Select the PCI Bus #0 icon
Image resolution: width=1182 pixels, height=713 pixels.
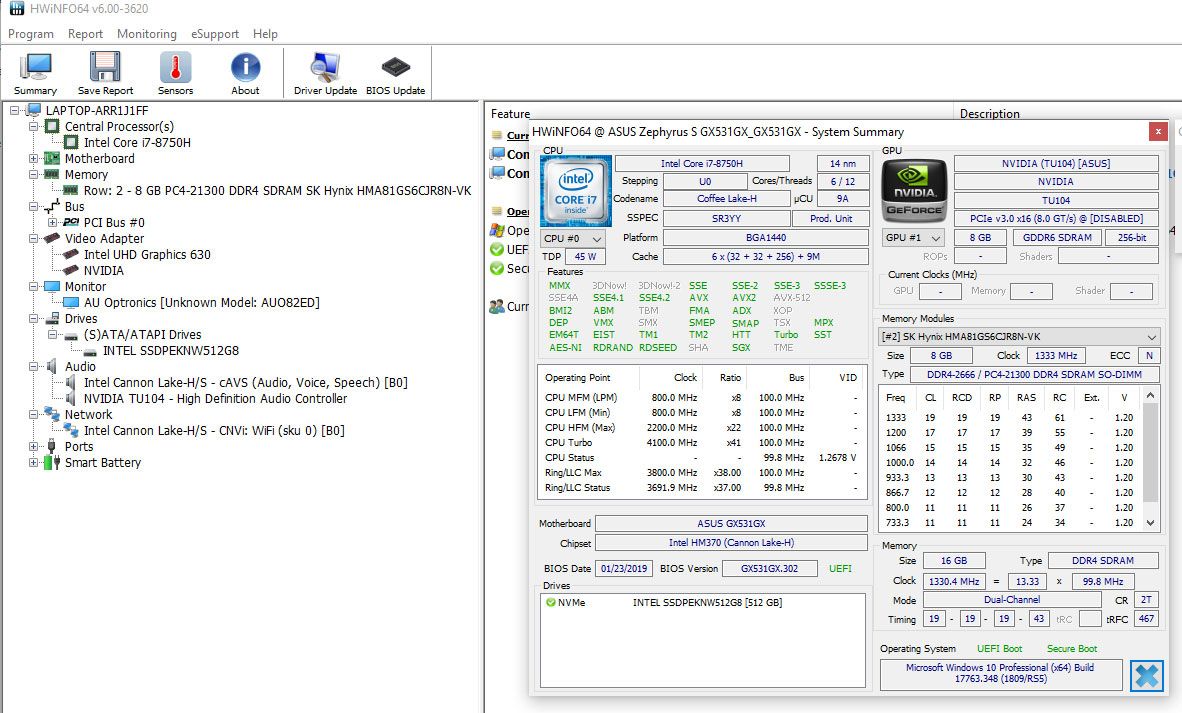coord(72,222)
